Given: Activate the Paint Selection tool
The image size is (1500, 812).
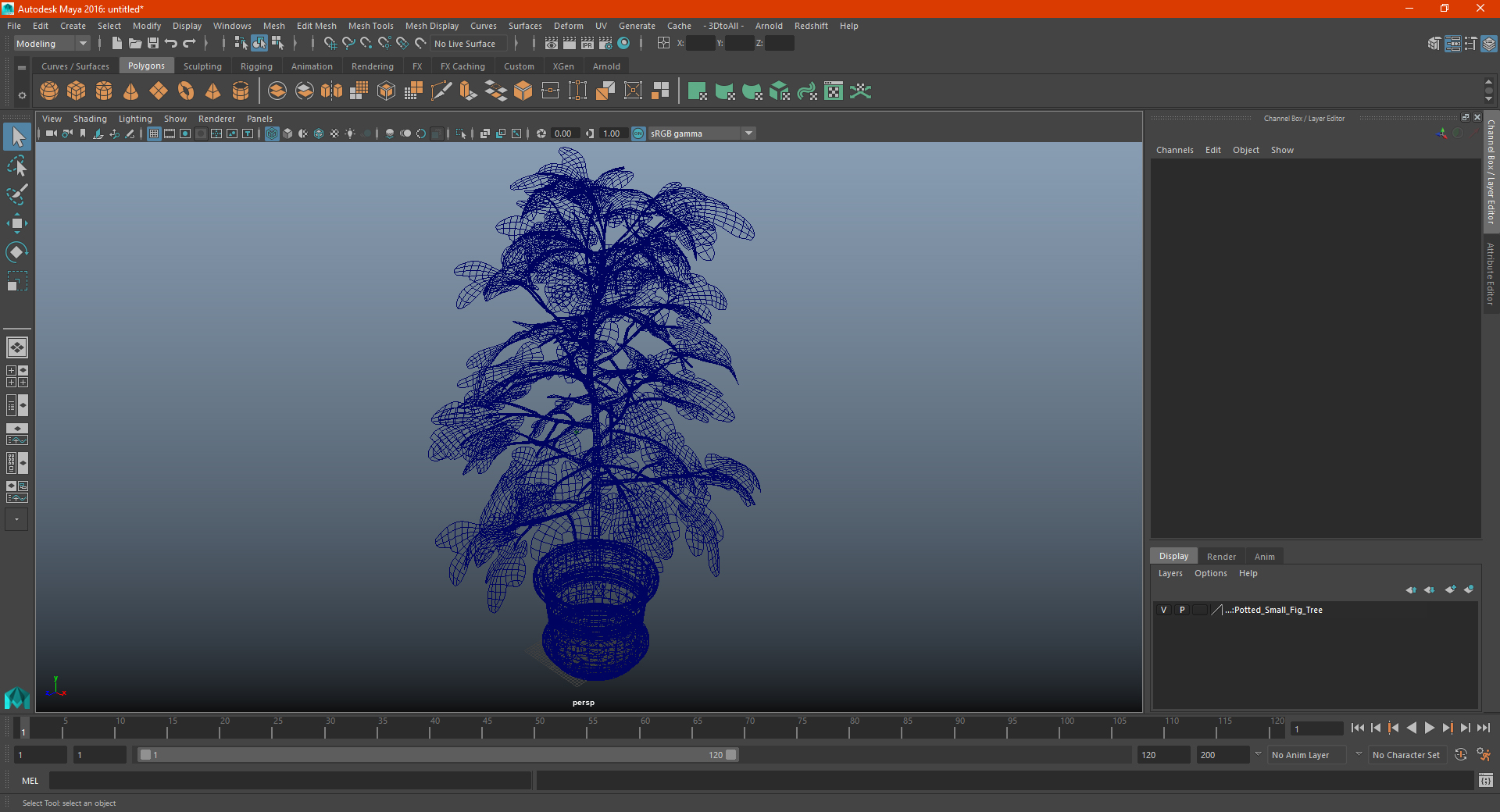Looking at the screenshot, I should point(17,194).
